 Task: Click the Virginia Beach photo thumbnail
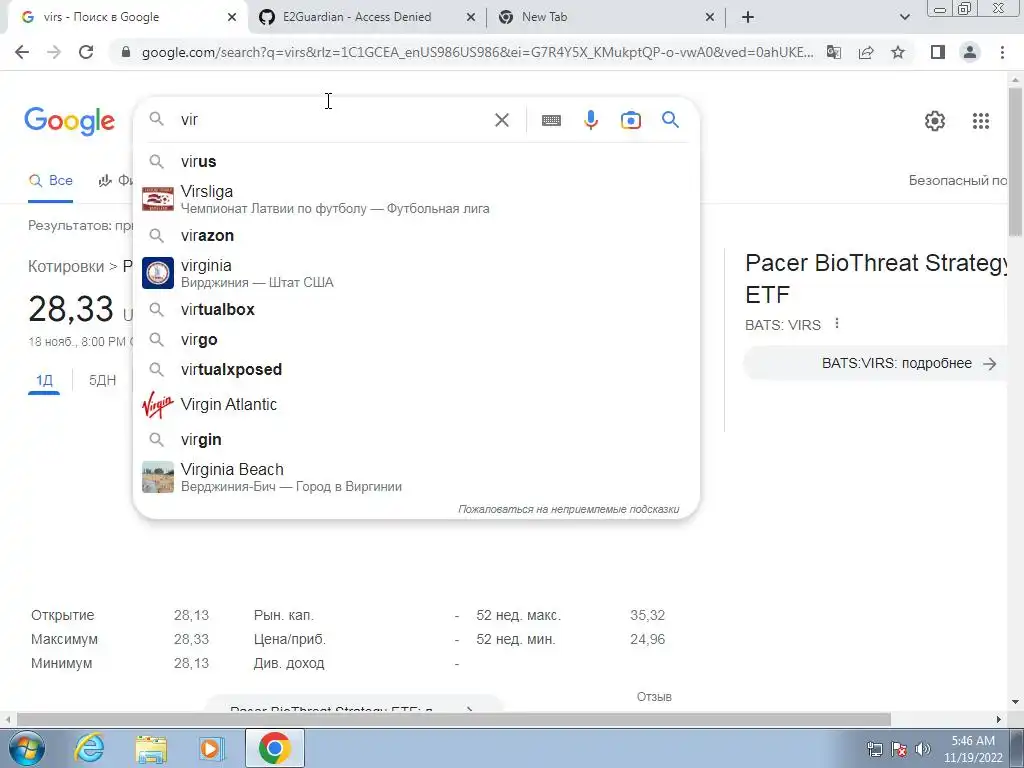158,477
